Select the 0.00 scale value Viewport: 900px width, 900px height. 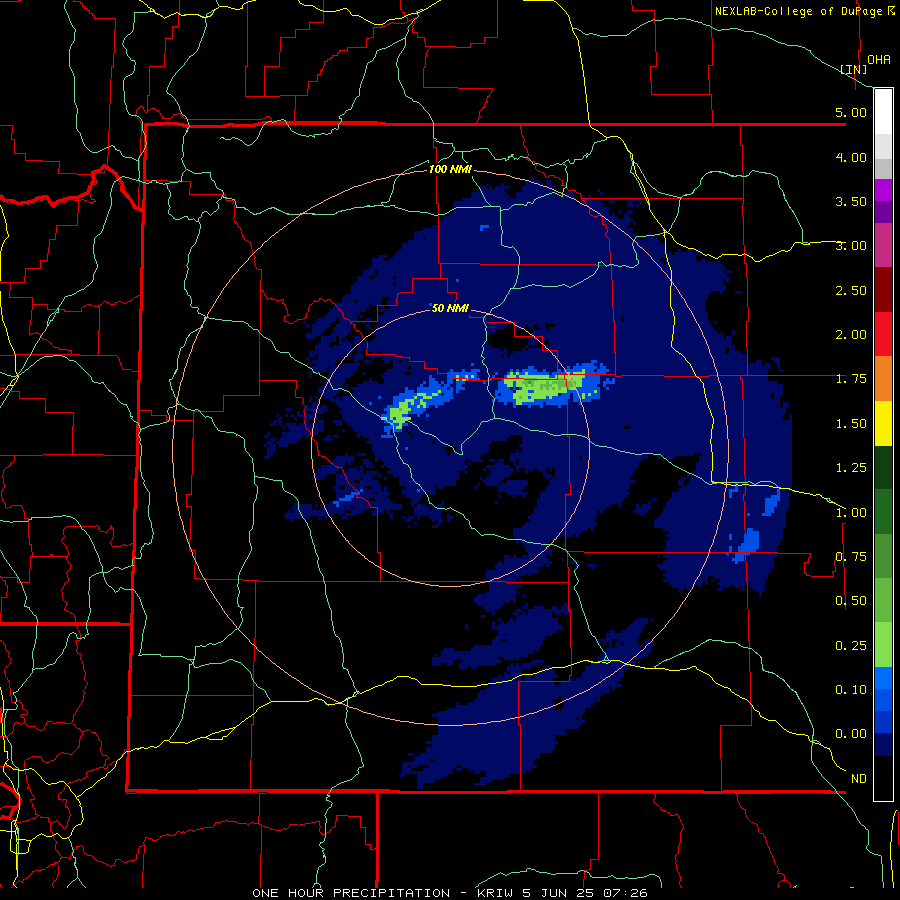tap(851, 734)
